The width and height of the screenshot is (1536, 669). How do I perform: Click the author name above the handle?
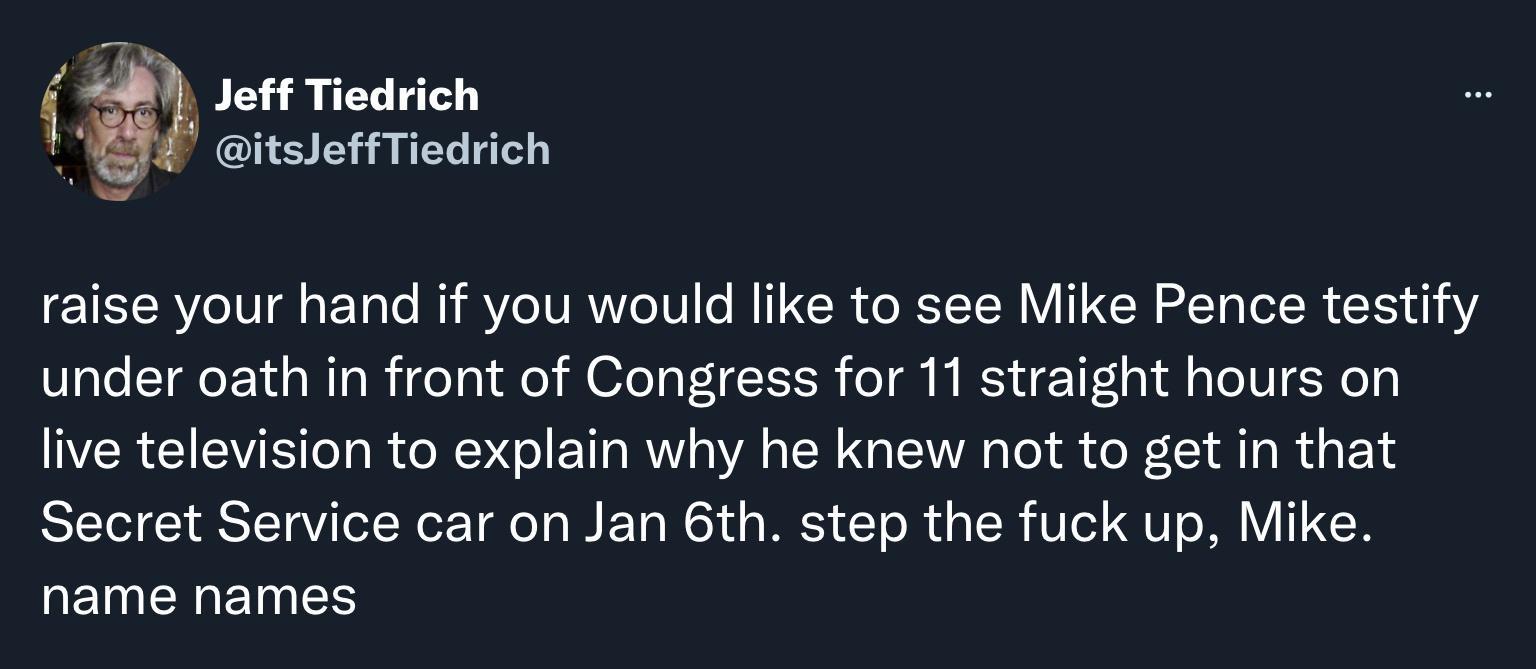click(x=346, y=95)
